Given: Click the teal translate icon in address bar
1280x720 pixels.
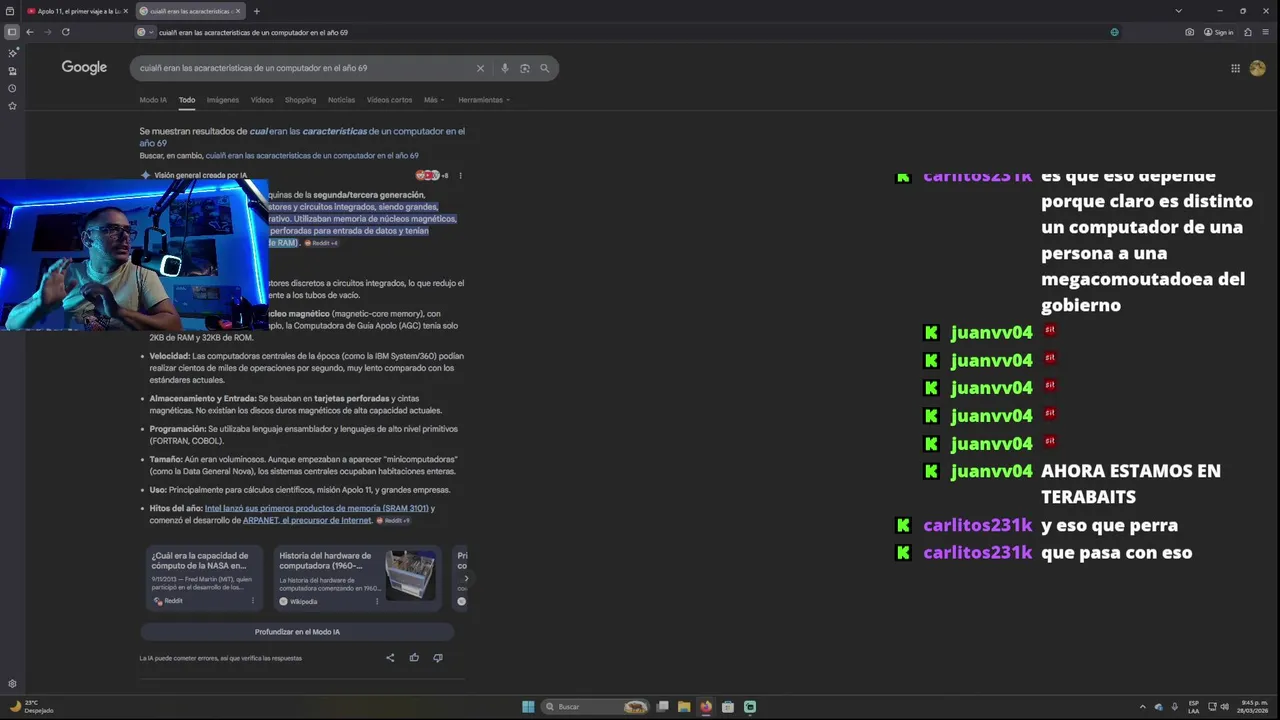Looking at the screenshot, I should click(x=1114, y=32).
